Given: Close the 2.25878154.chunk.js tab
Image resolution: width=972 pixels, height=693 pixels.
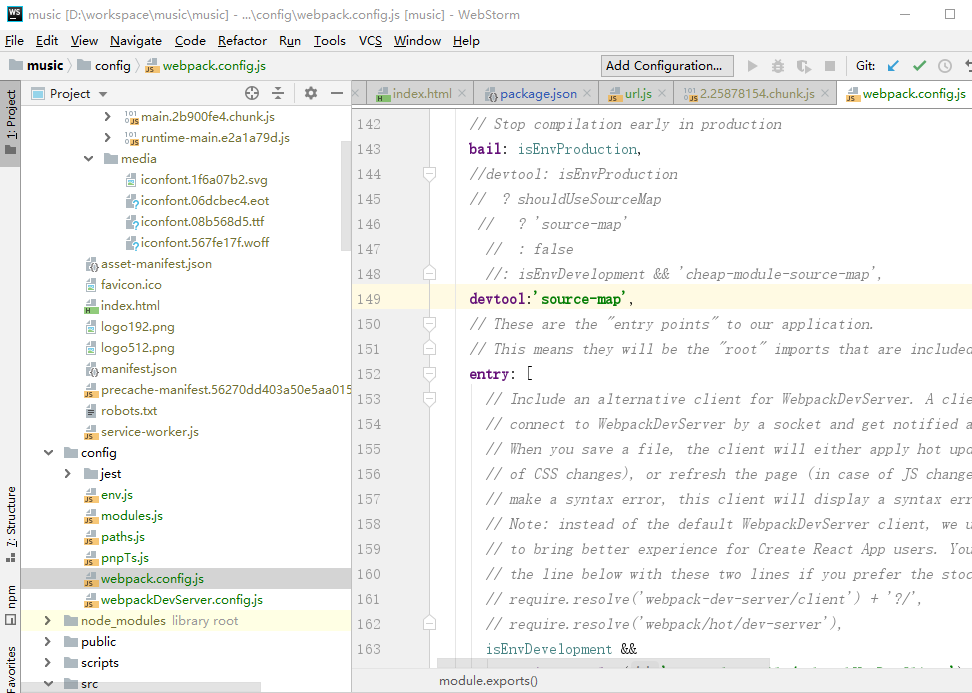Looking at the screenshot, I should 825,93.
